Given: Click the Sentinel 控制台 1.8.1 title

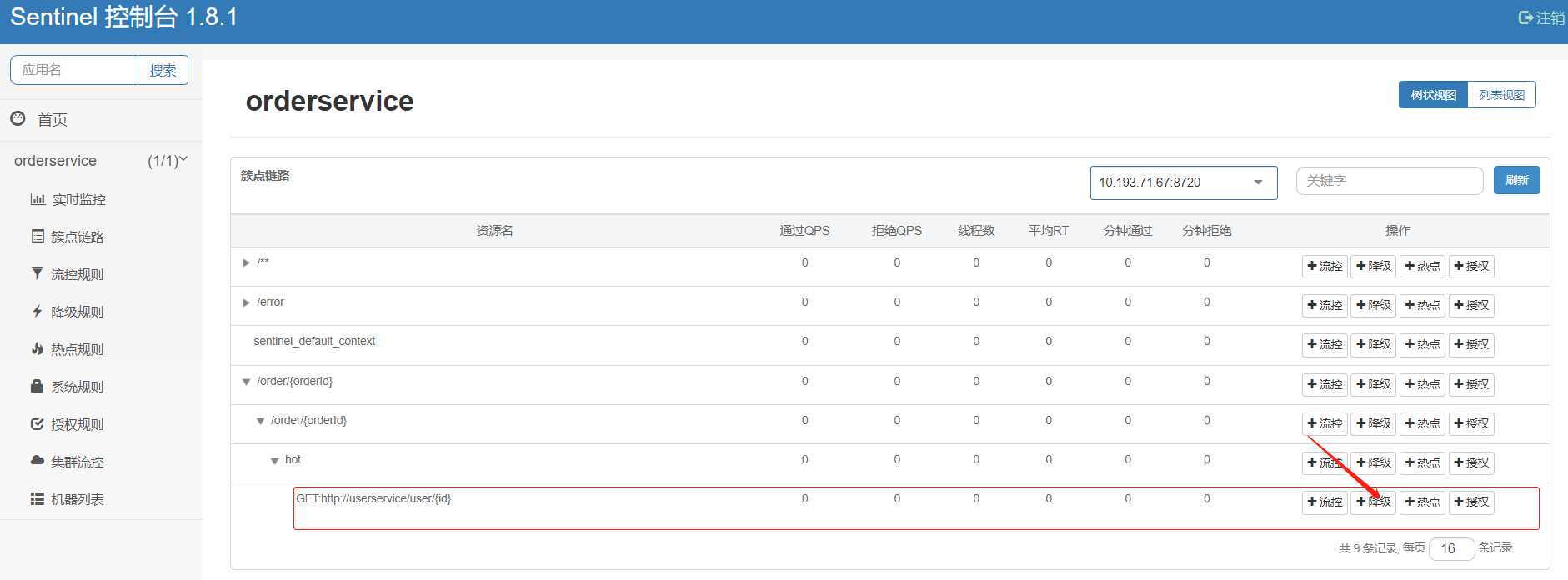Looking at the screenshot, I should coord(124,17).
